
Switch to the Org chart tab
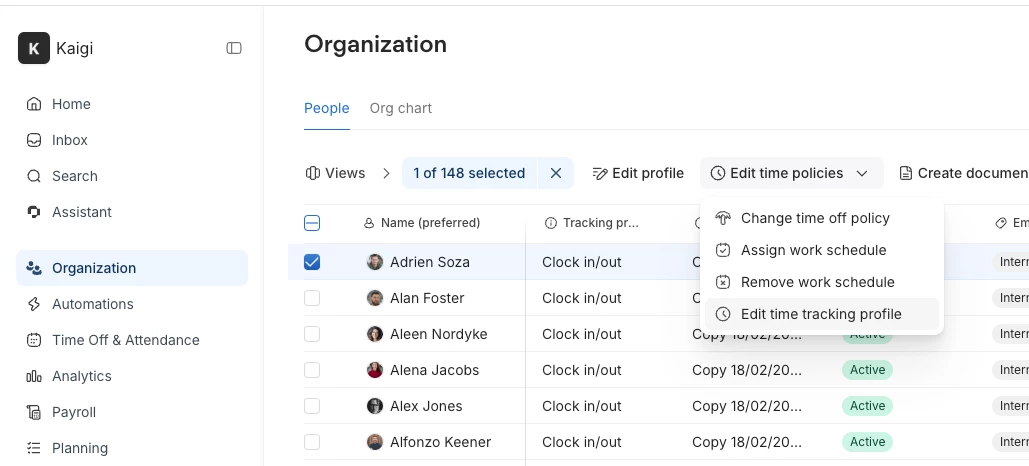click(400, 108)
